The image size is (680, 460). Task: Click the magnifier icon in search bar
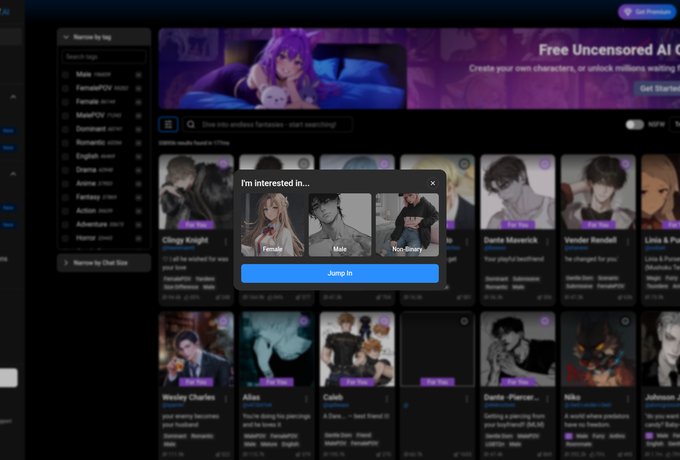[191, 125]
